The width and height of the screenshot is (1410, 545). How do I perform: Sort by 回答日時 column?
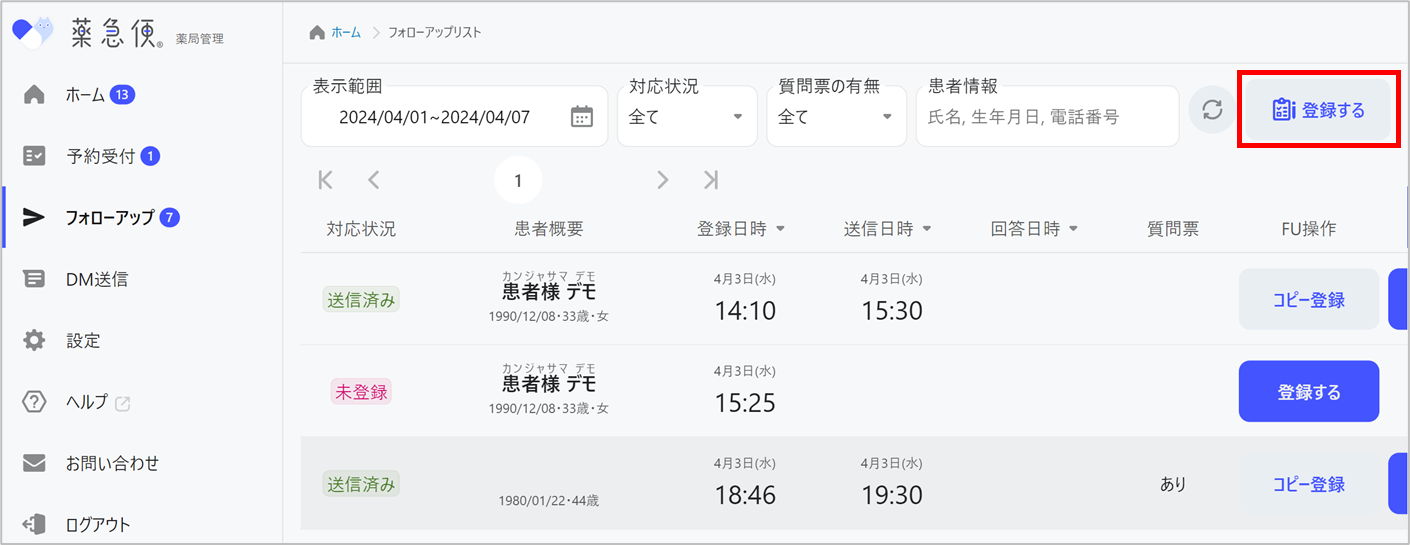pos(1035,229)
